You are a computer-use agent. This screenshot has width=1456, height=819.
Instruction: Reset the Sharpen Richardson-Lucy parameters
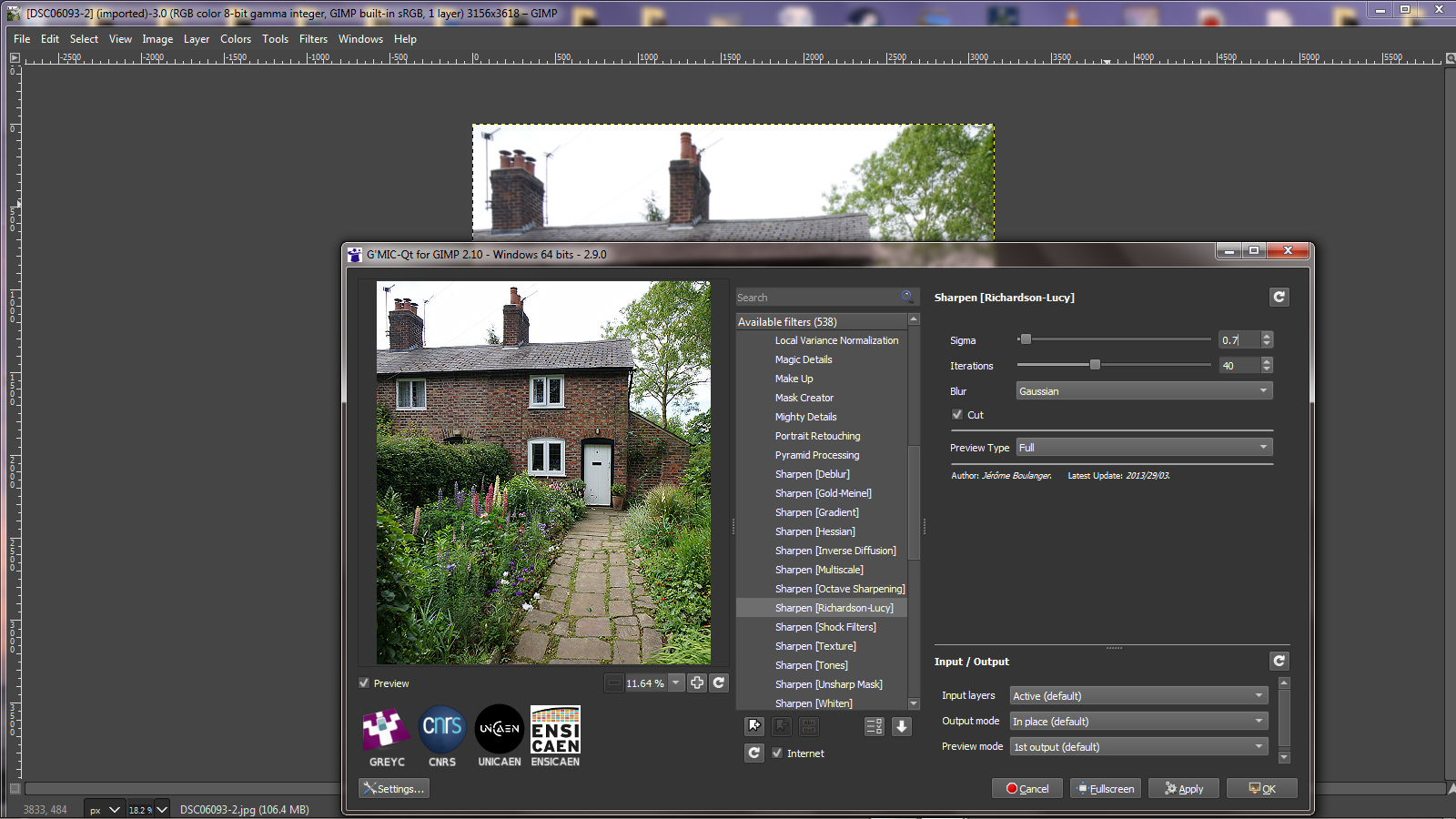1279,297
